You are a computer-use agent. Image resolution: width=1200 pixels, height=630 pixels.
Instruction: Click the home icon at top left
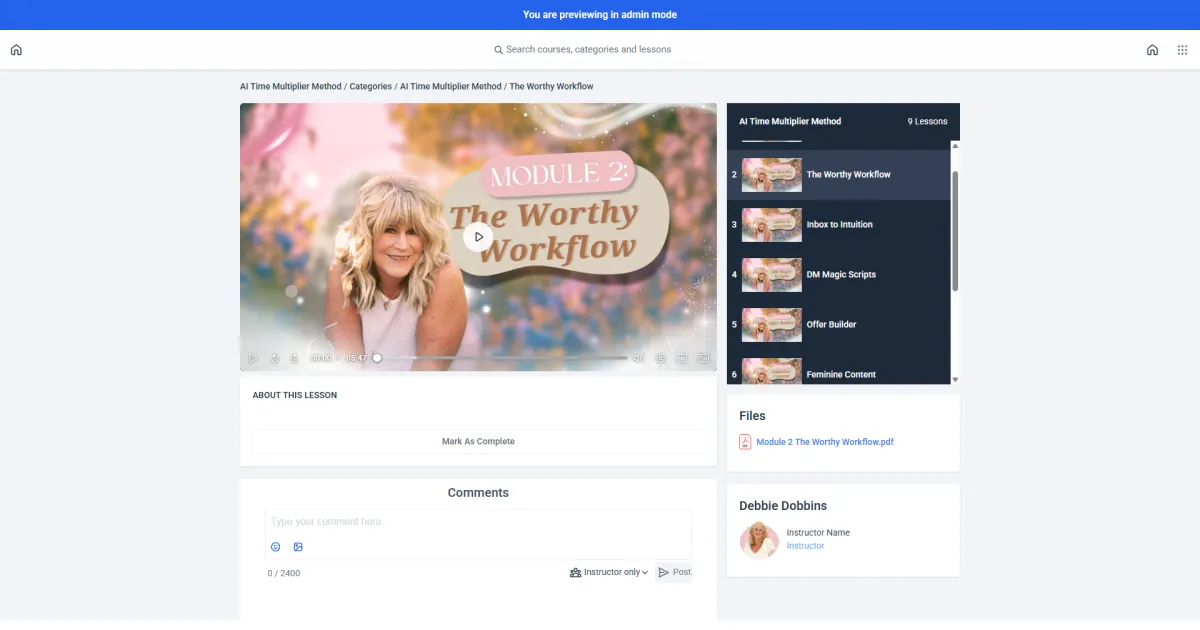(16, 50)
